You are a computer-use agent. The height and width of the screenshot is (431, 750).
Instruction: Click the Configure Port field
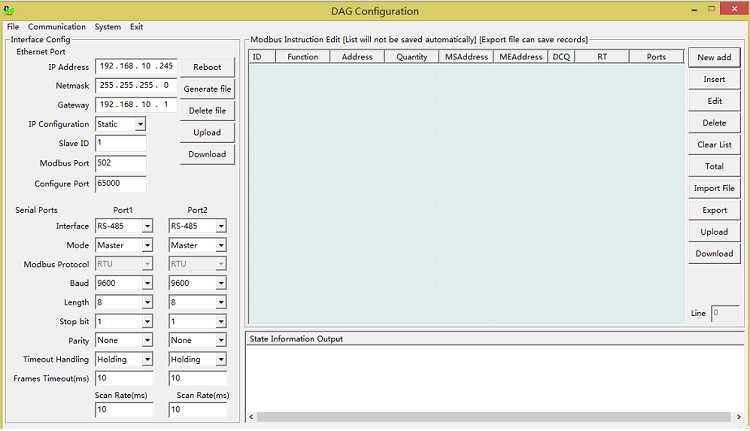click(x=121, y=184)
